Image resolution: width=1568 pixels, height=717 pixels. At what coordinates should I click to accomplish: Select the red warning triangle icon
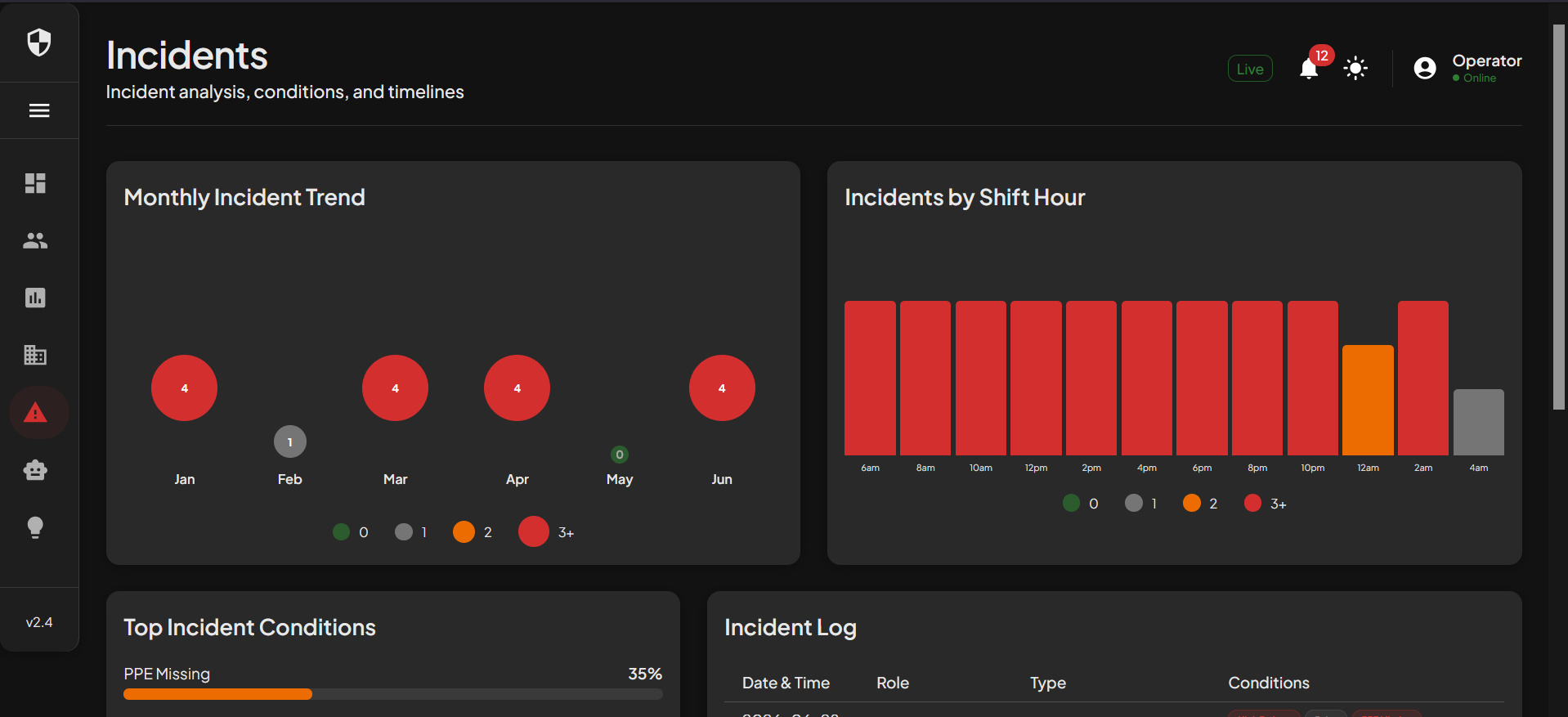[35, 412]
